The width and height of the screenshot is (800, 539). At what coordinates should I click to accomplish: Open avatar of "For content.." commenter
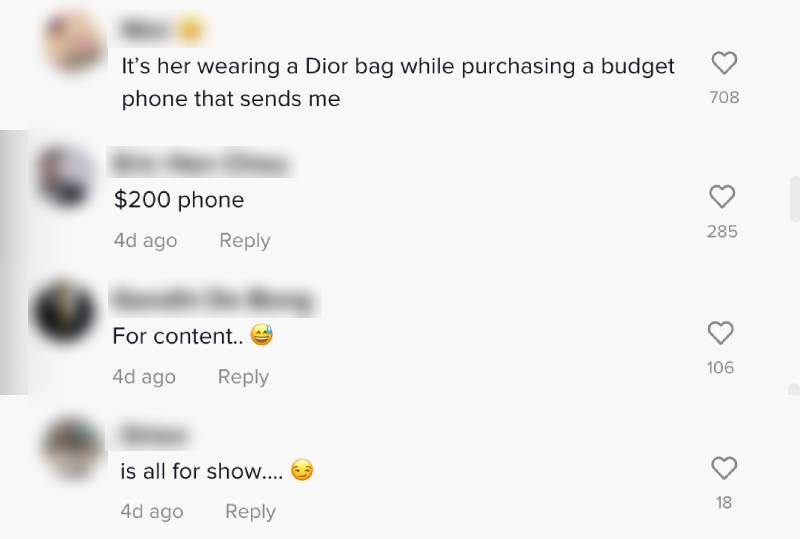(64, 311)
